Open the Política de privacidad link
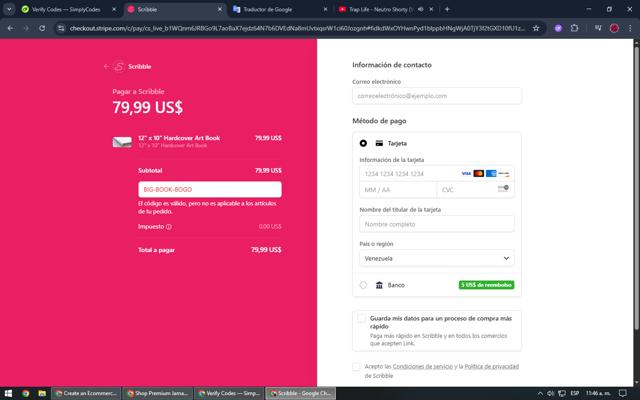 click(x=491, y=367)
